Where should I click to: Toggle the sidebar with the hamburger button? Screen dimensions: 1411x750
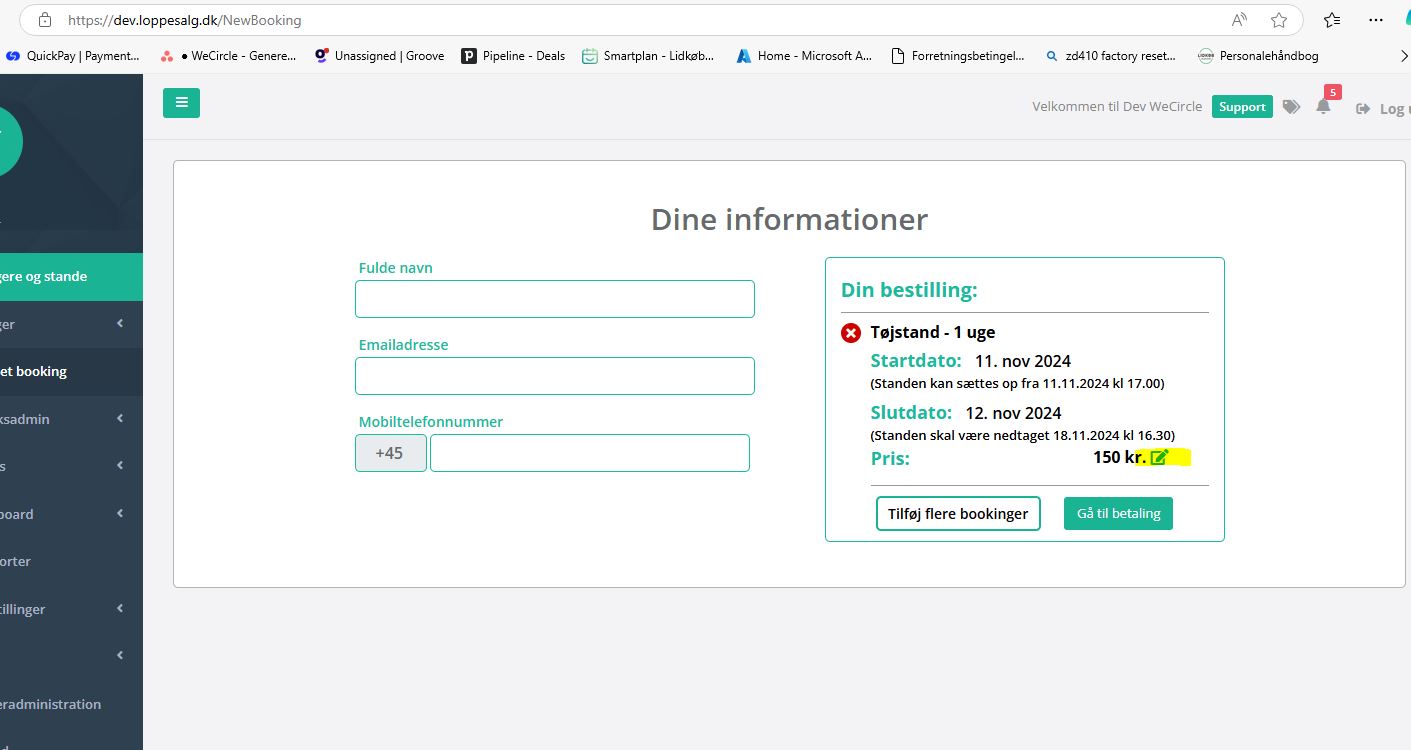pos(181,103)
